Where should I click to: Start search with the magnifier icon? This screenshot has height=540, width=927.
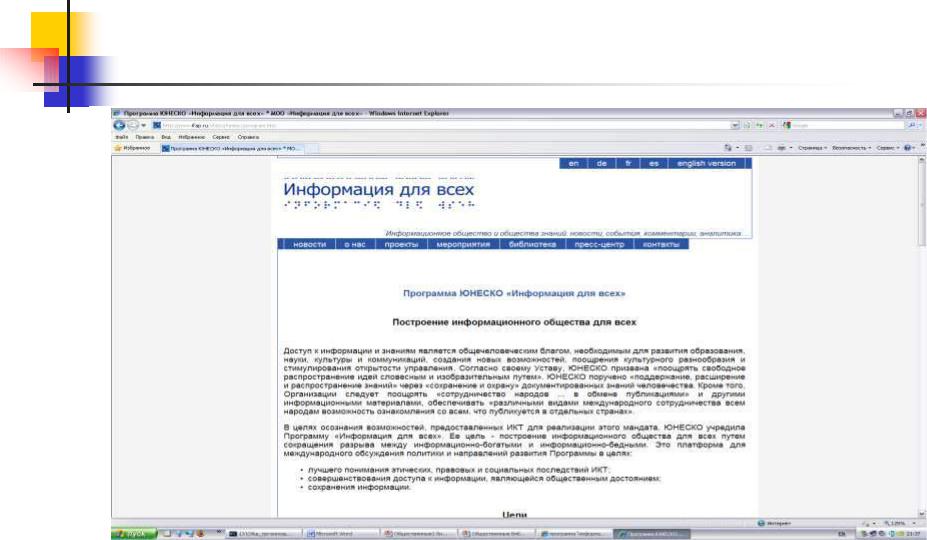912,125
